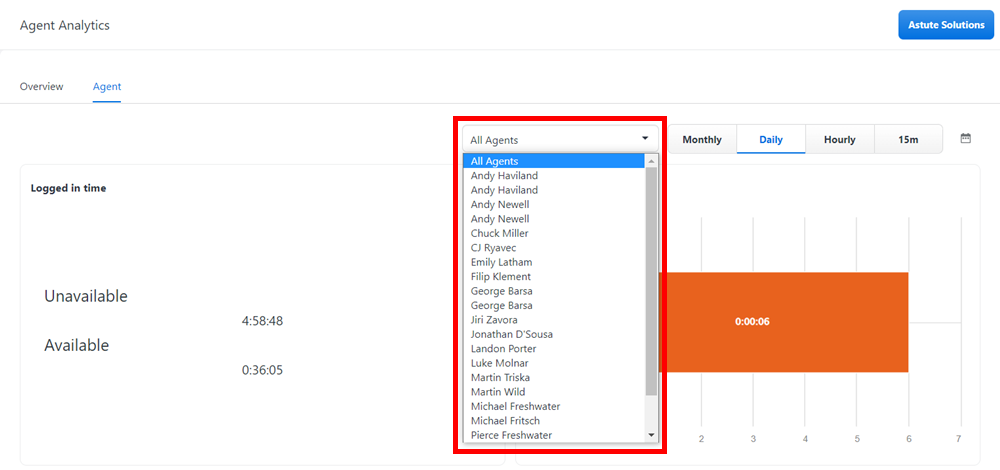Screen dimensions: 1000x470
Task: Switch to the Overview tab
Action: pyautogui.click(x=41, y=87)
